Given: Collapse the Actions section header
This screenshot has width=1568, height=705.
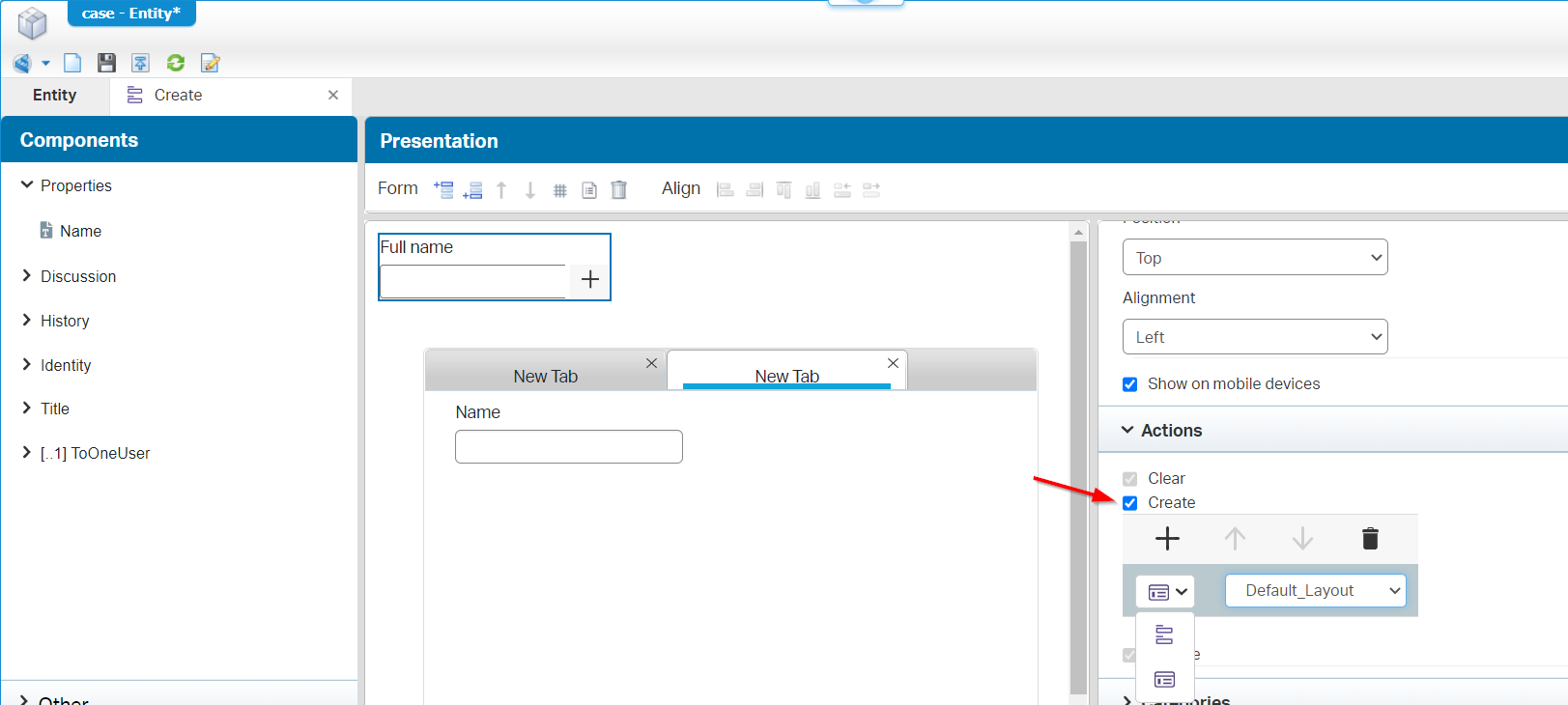Looking at the screenshot, I should click(1171, 431).
